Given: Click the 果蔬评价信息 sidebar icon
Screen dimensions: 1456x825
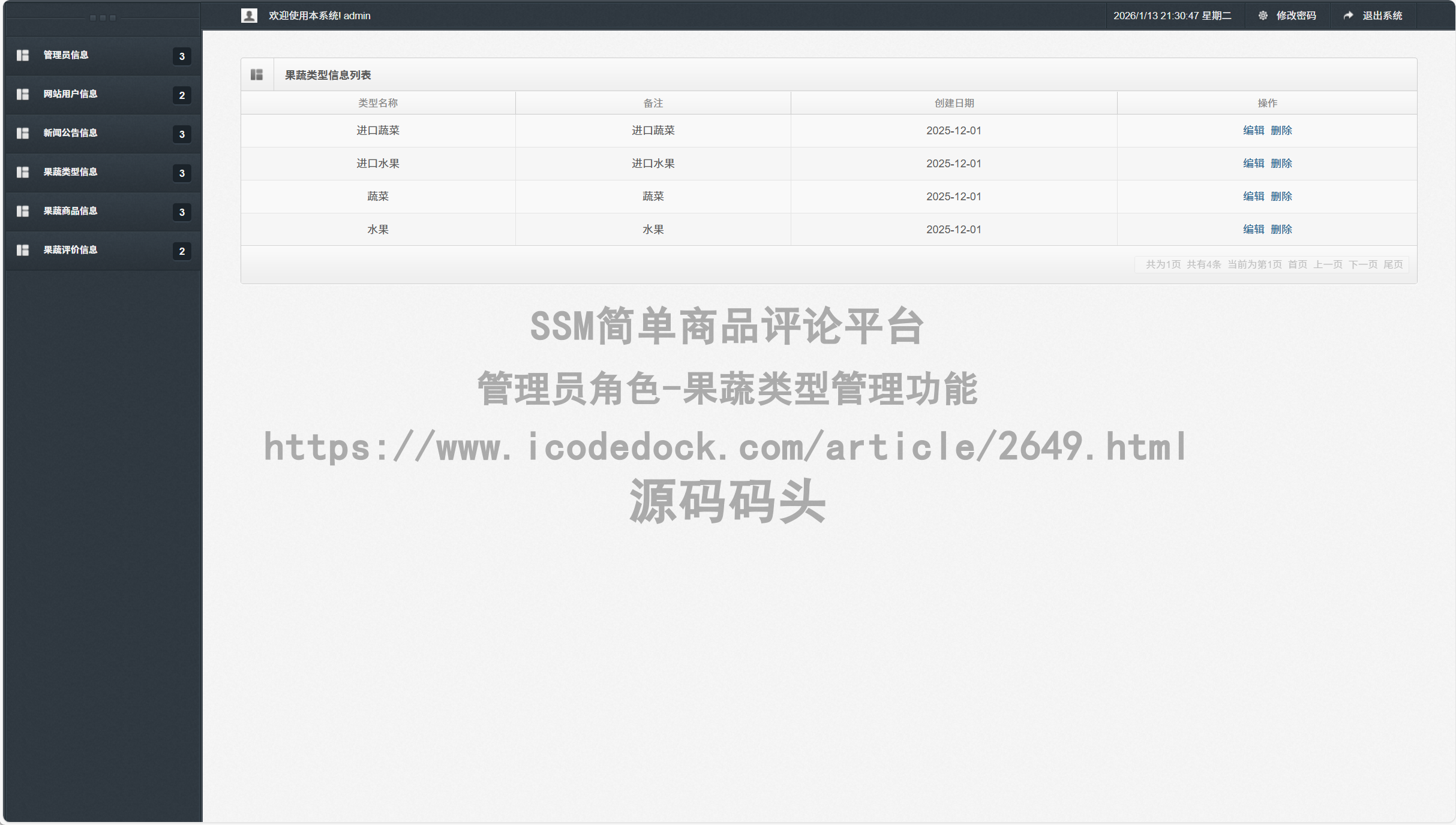Looking at the screenshot, I should click(x=23, y=250).
